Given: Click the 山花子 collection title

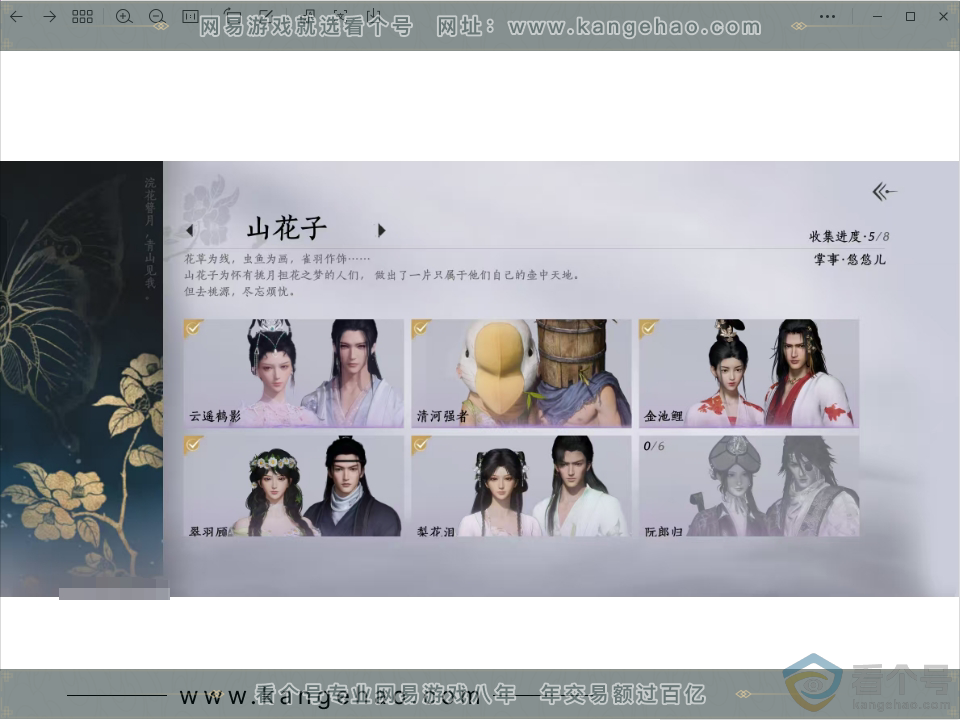Looking at the screenshot, I should (286, 228).
